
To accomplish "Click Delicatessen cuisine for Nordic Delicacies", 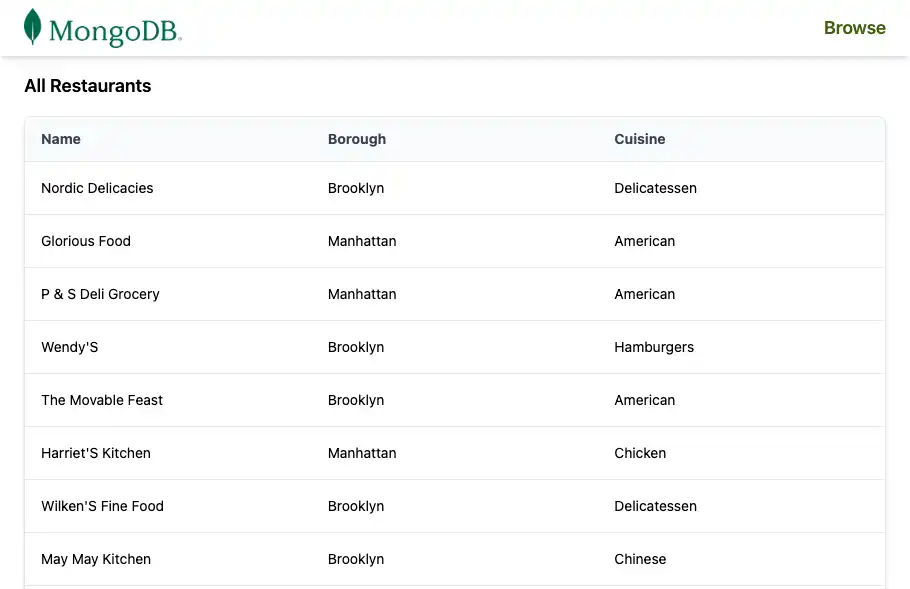I will pyautogui.click(x=655, y=188).
